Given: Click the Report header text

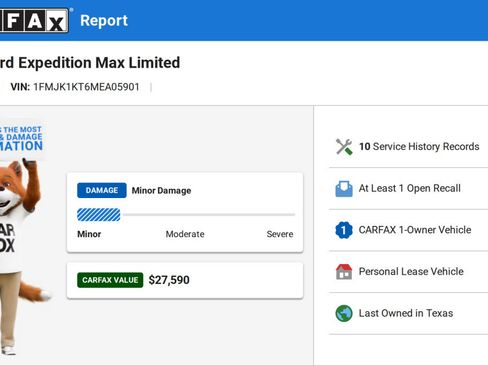Looking at the screenshot, I should click(104, 21).
